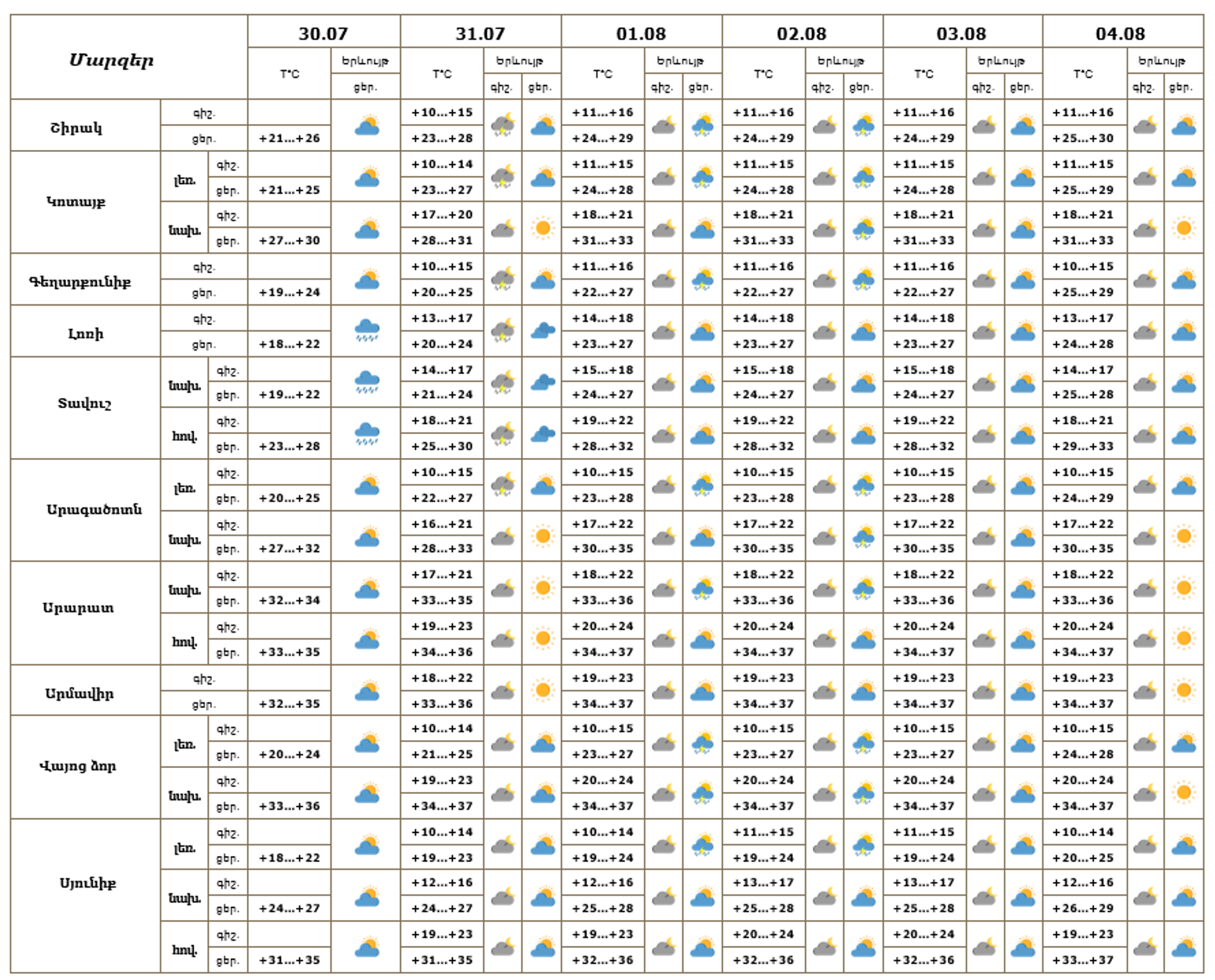Click Armavir 04.08 temperature +34...+37
The image size is (1215, 980).
[x=1083, y=704]
